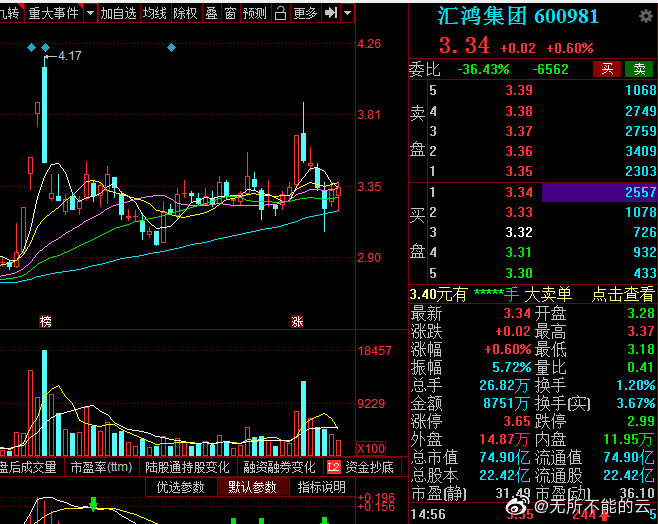Expand the dropdown beside 重大事件
The image size is (658, 524).
[x=90, y=13]
